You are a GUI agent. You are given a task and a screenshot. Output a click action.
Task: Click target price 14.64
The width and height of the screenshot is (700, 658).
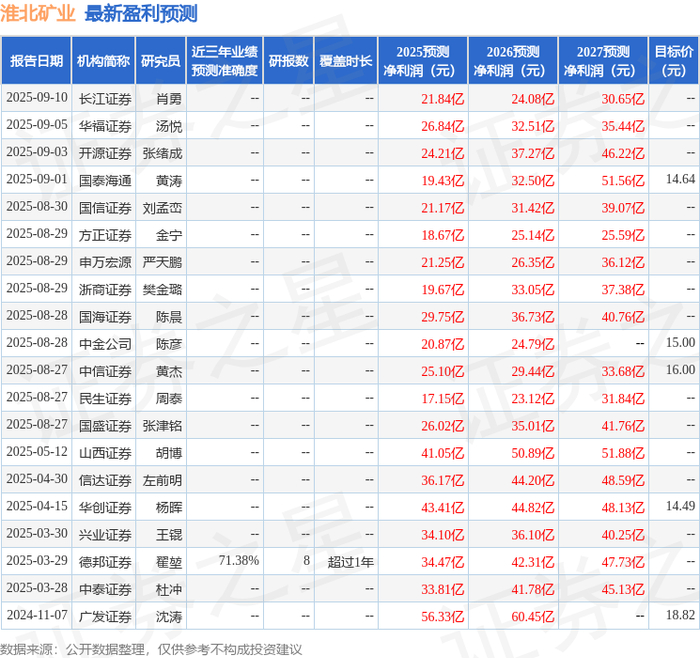tap(680, 179)
